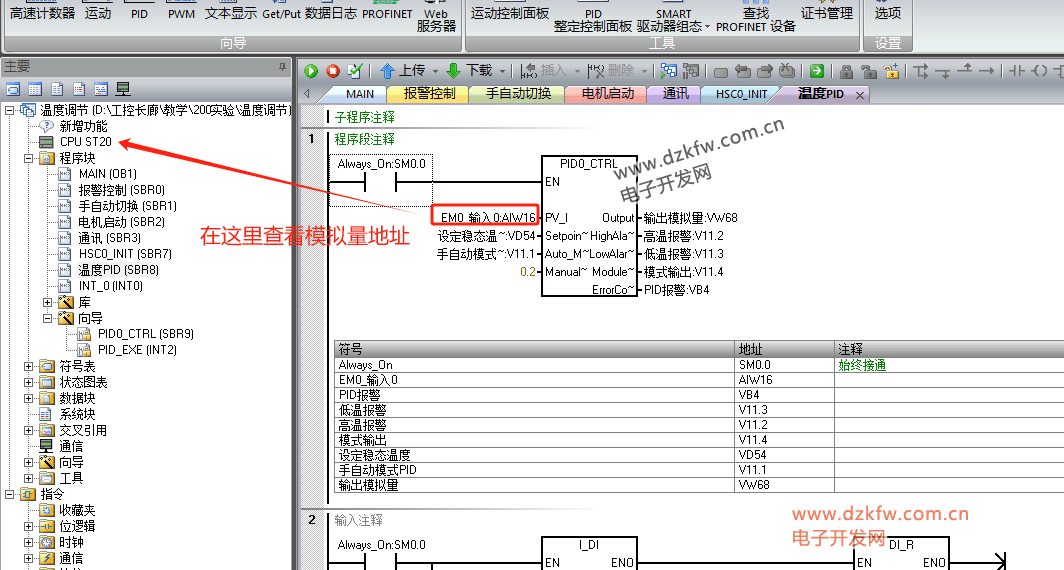Image resolution: width=1064 pixels, height=570 pixels.
Task: Open the Web 服务器 wizard
Action: pos(436,20)
